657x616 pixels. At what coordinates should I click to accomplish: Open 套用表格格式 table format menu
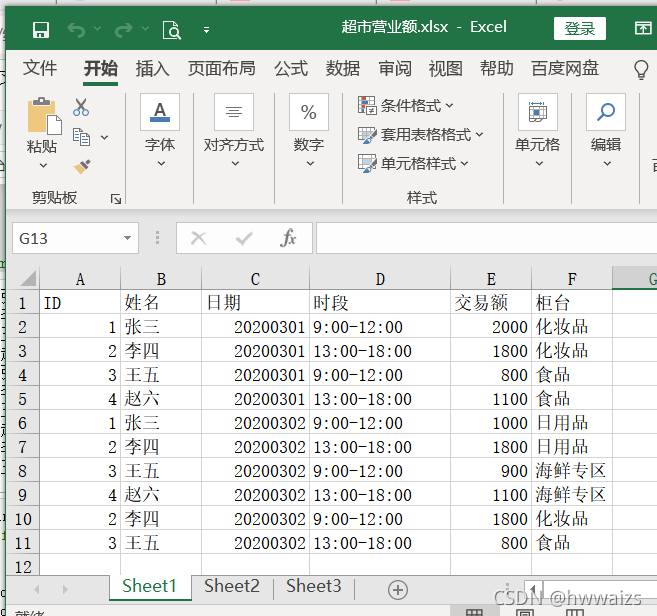coord(421,135)
